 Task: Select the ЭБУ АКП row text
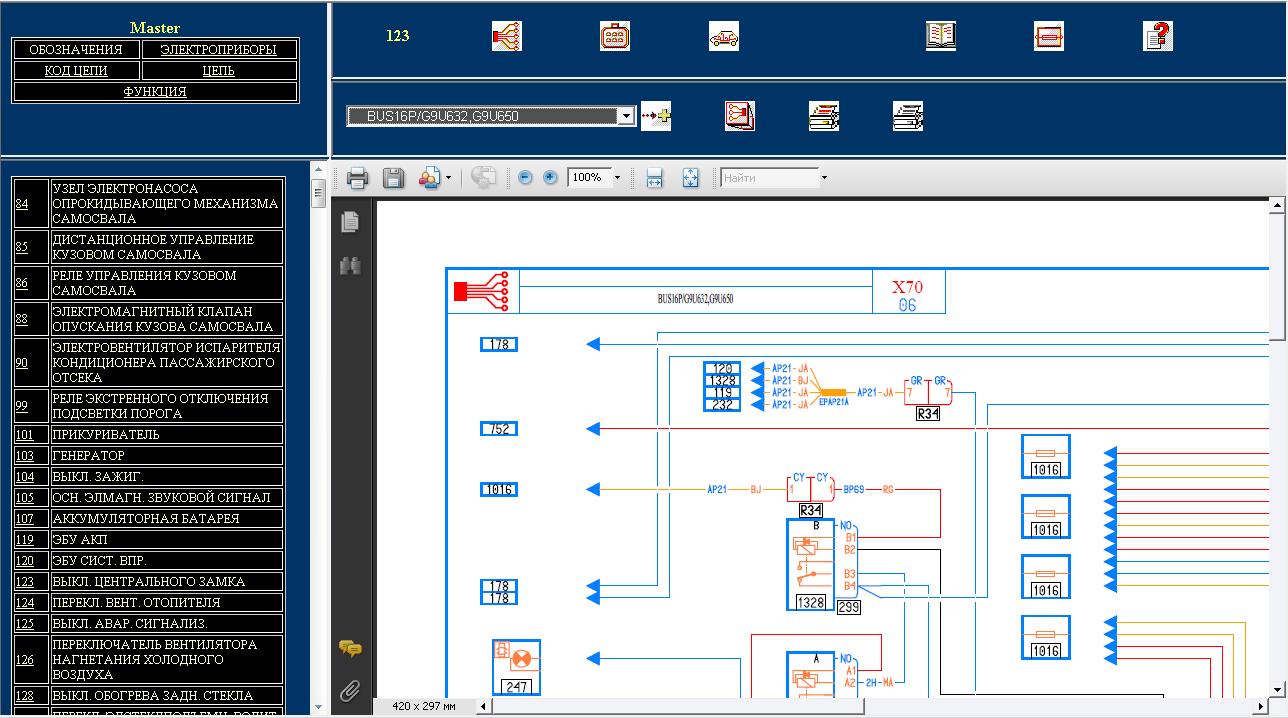click(x=78, y=540)
